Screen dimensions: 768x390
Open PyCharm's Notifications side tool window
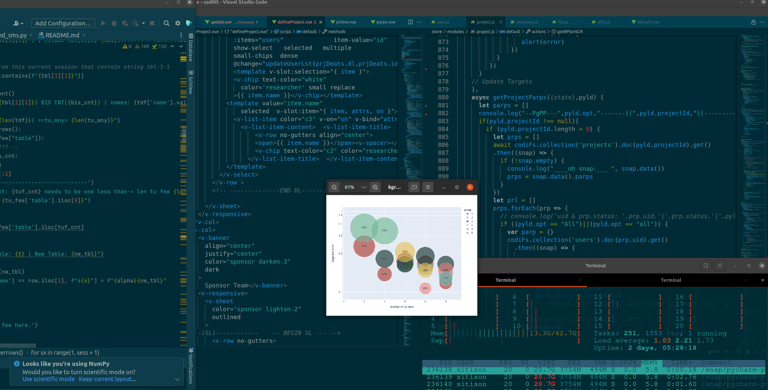click(x=191, y=366)
